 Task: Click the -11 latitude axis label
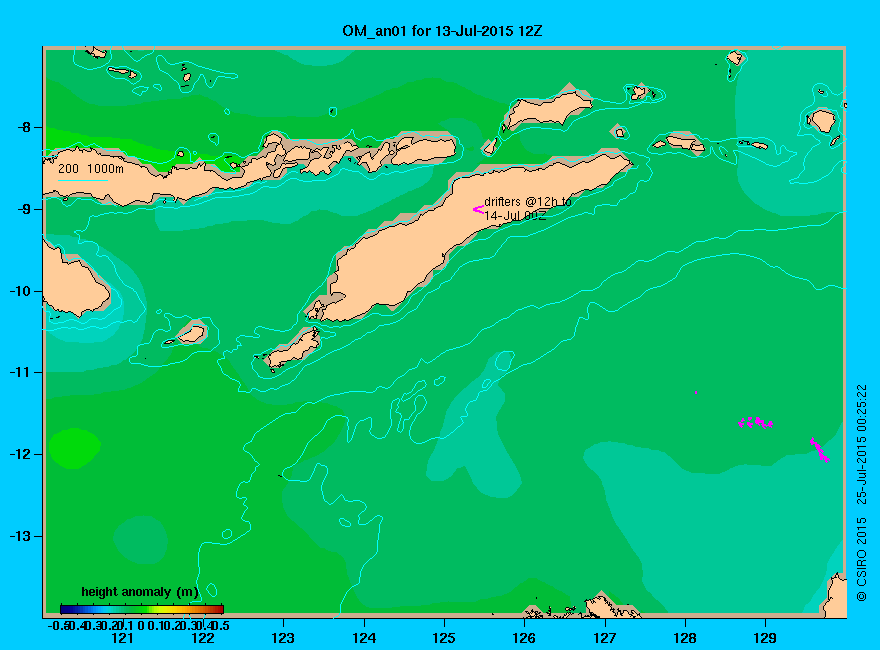20,372
